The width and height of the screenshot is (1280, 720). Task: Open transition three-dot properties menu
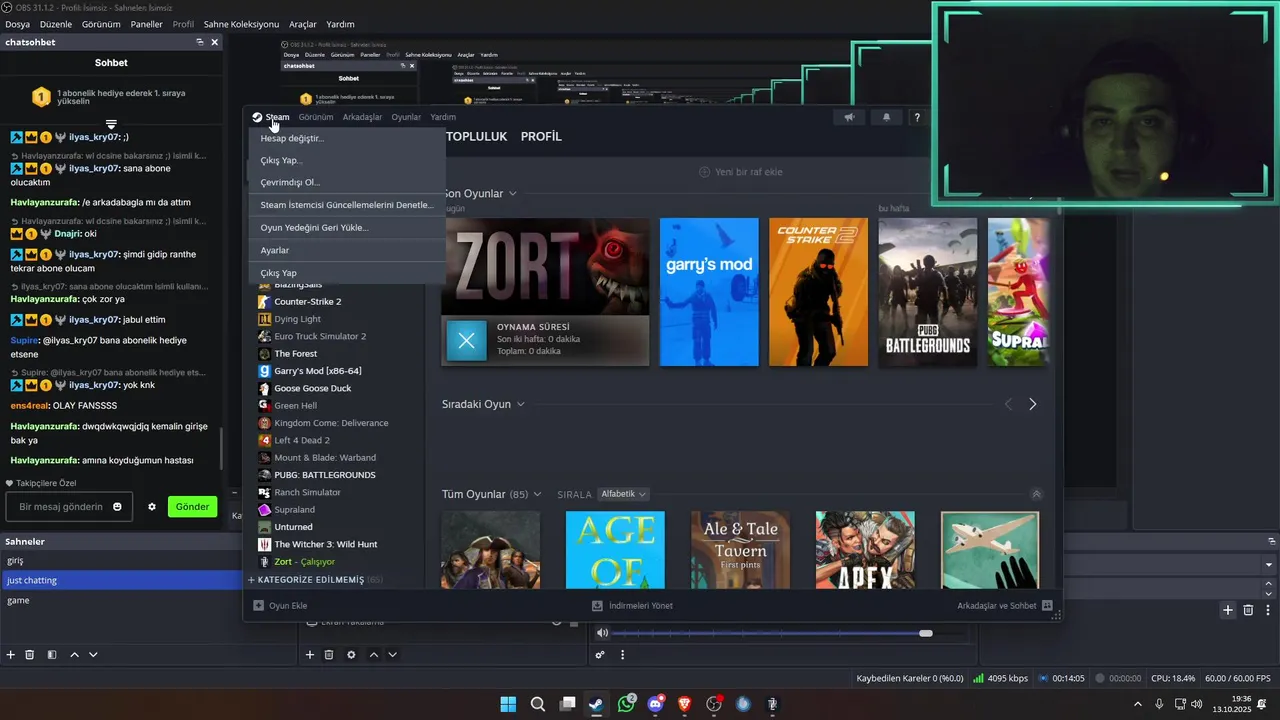click(1268, 609)
